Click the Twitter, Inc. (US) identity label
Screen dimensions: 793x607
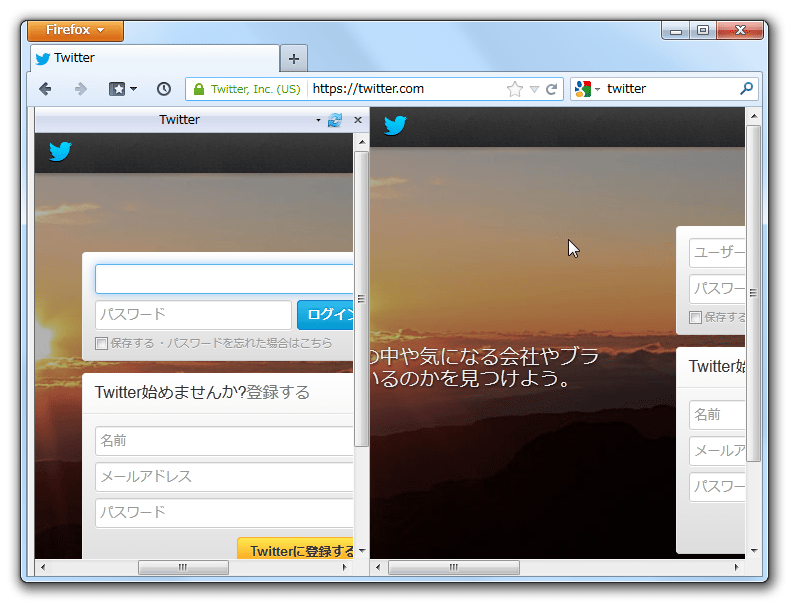(255, 89)
